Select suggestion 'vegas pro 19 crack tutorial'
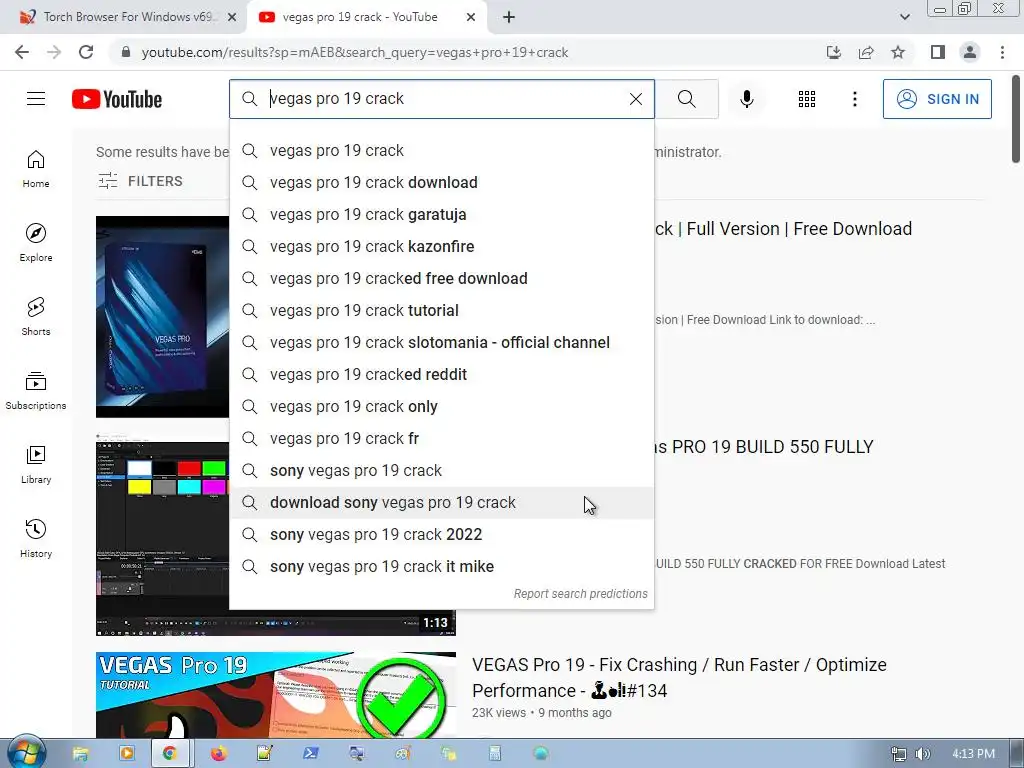The image size is (1024, 768). [x=441, y=310]
